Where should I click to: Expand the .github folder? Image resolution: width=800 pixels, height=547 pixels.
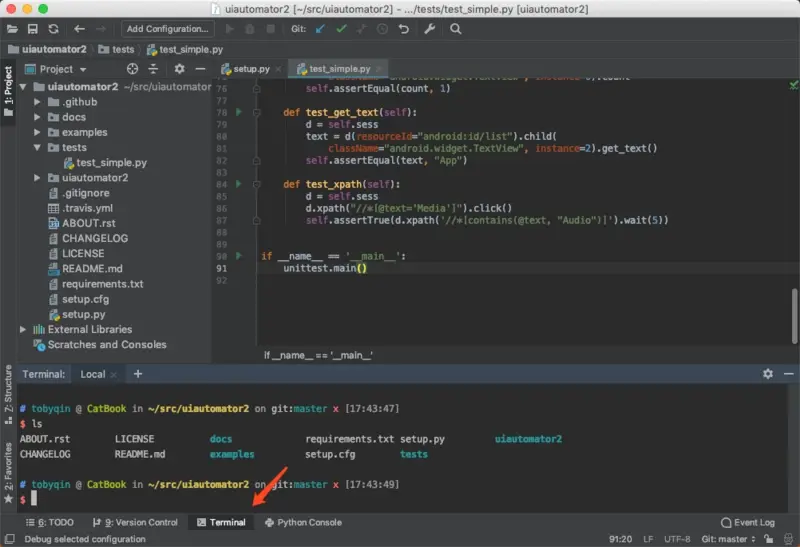tap(37, 102)
